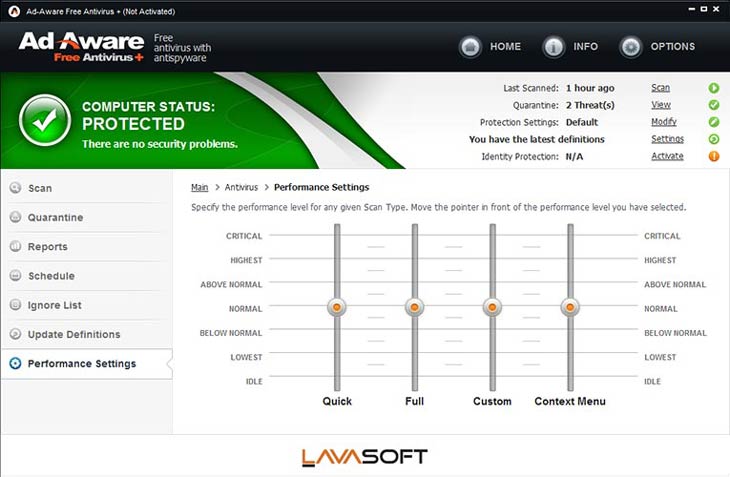Click the Context Menu label below slider
The width and height of the screenshot is (730, 477).
570,401
